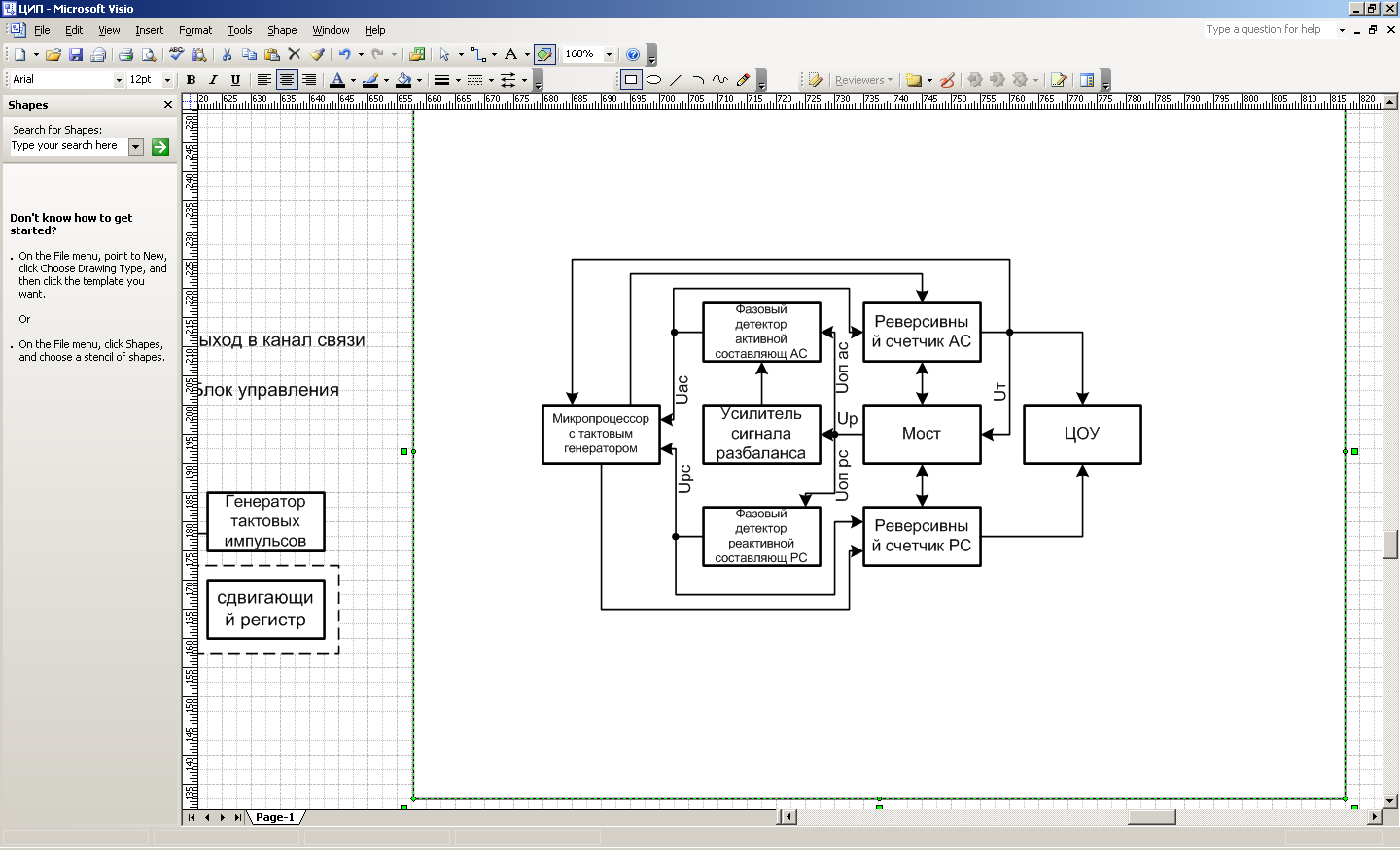This screenshot has height=850, width=1400.
Task: Switch to the Page-1 tab
Action: [x=275, y=817]
